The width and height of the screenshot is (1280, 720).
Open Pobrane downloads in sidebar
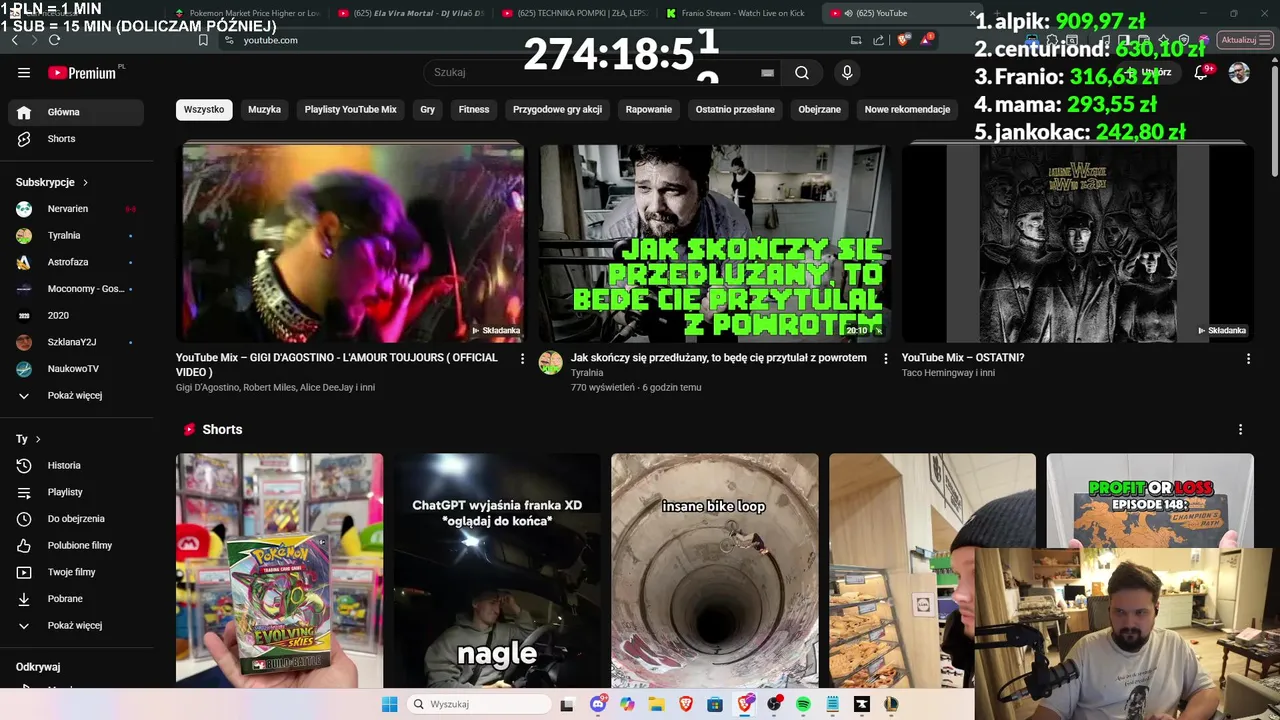click(x=76, y=598)
